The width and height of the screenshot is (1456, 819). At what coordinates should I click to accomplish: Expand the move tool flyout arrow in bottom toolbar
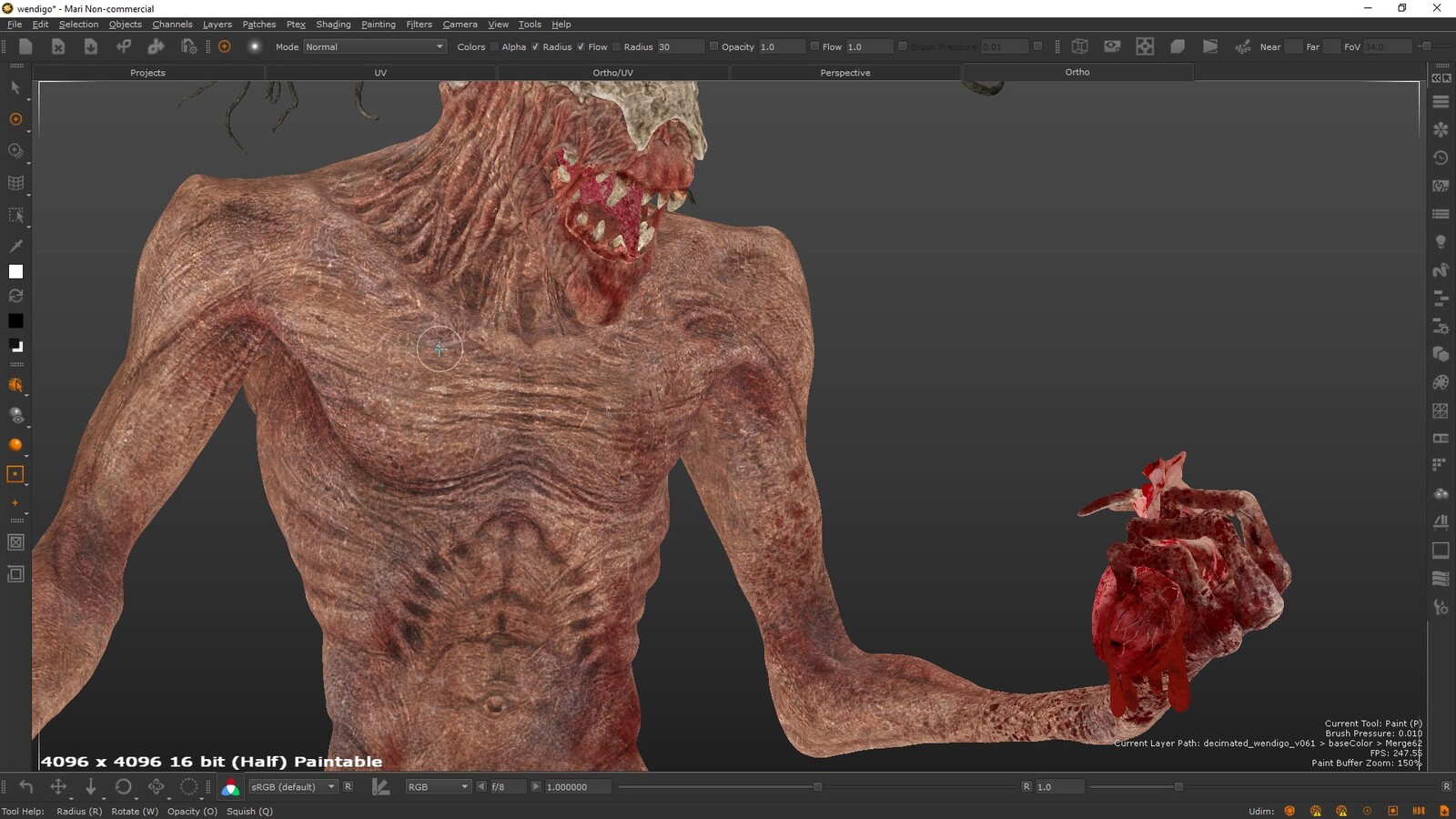71,798
